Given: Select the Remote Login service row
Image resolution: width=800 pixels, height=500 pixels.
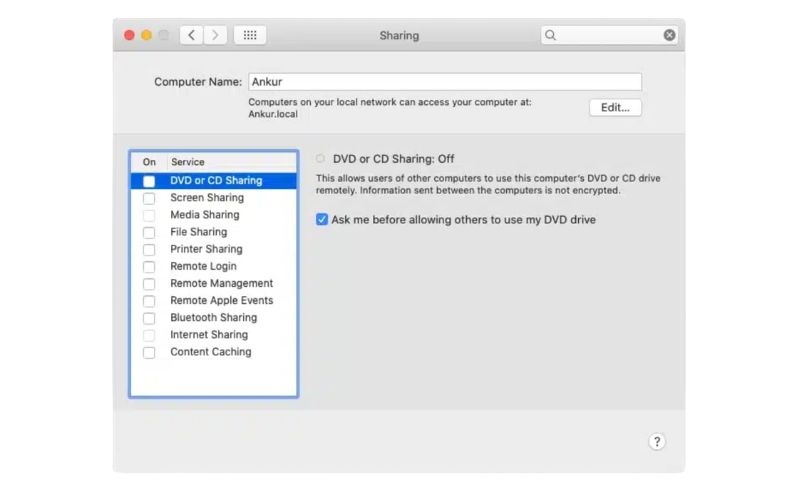Looking at the screenshot, I should 214,266.
